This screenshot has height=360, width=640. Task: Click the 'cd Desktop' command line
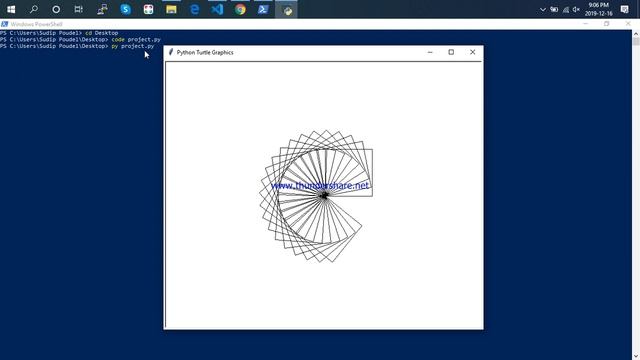click(59, 33)
